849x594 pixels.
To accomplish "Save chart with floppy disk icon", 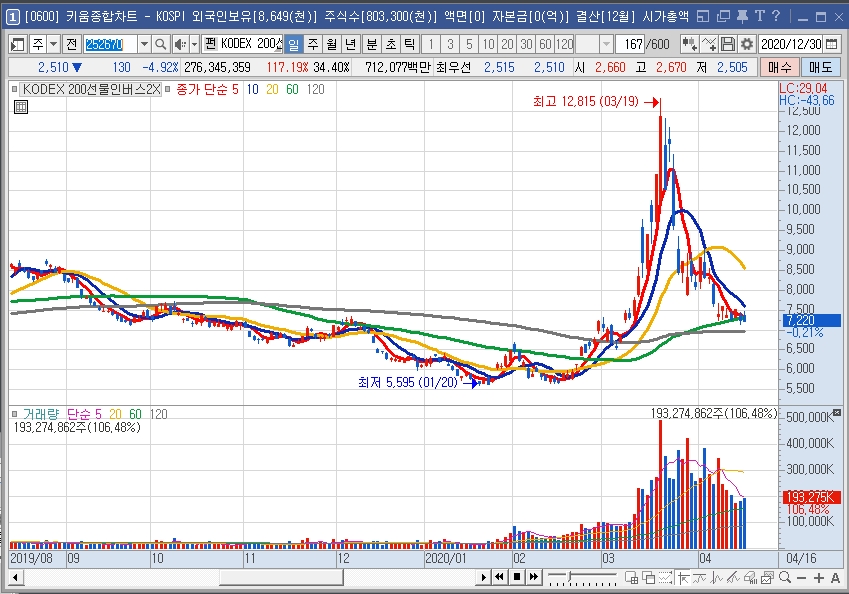I will coord(728,44).
